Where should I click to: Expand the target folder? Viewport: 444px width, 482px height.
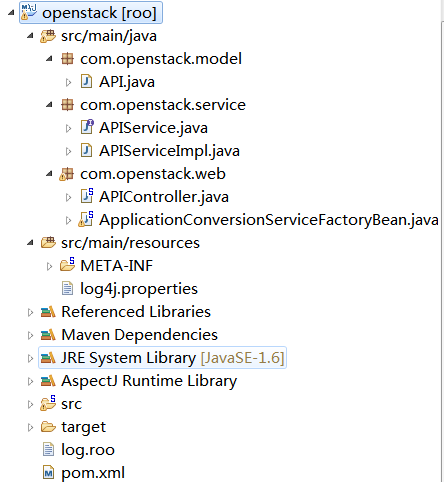(x=30, y=427)
